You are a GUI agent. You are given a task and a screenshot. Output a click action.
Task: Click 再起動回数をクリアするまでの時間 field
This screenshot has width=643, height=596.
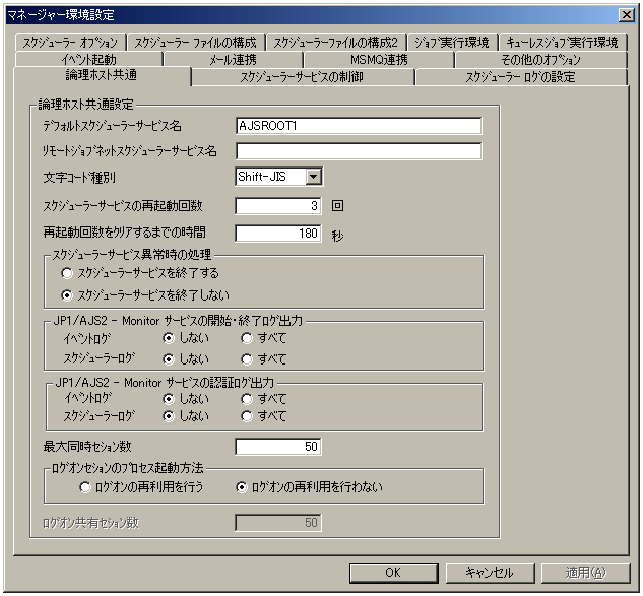(278, 233)
